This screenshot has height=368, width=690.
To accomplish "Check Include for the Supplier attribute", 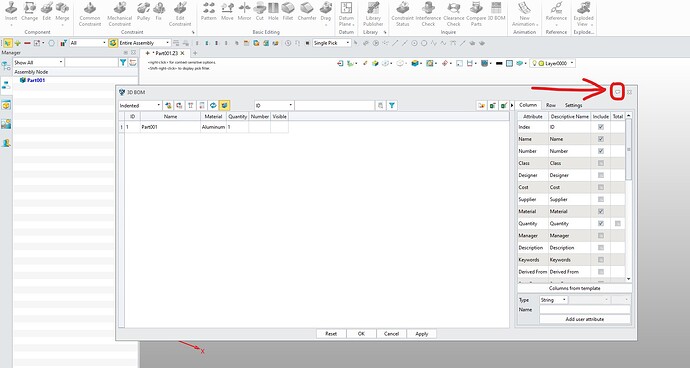I will (x=601, y=199).
